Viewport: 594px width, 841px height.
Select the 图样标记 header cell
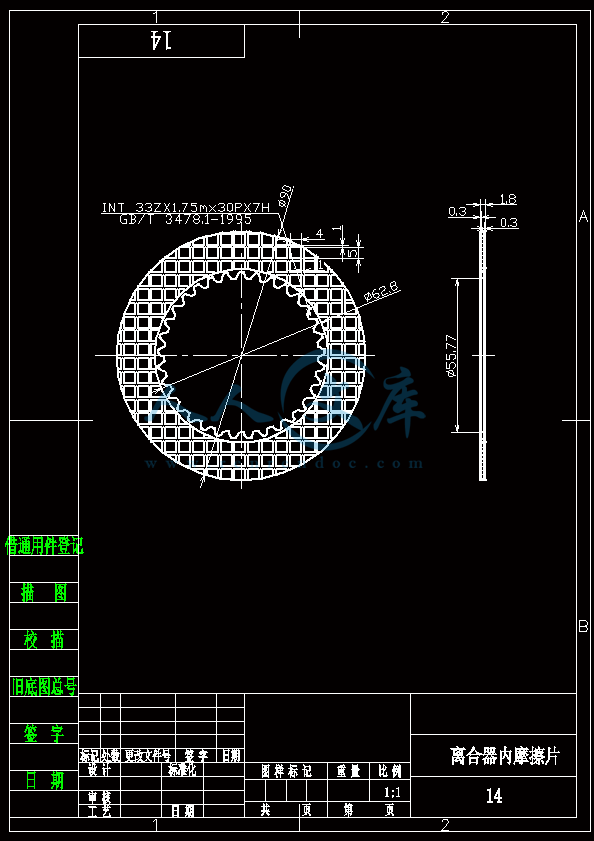coord(286,771)
